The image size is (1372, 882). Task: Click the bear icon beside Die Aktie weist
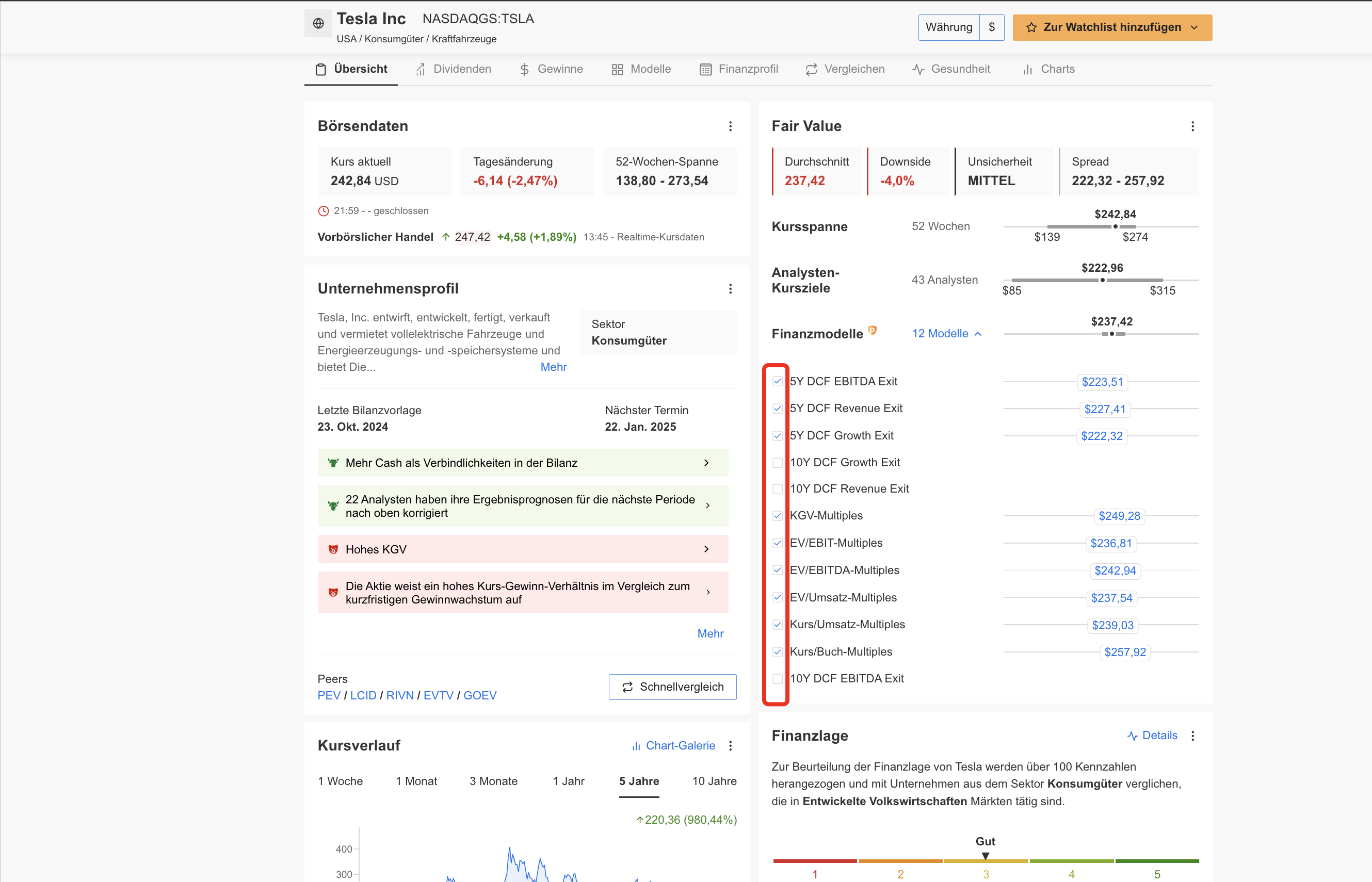(x=333, y=593)
